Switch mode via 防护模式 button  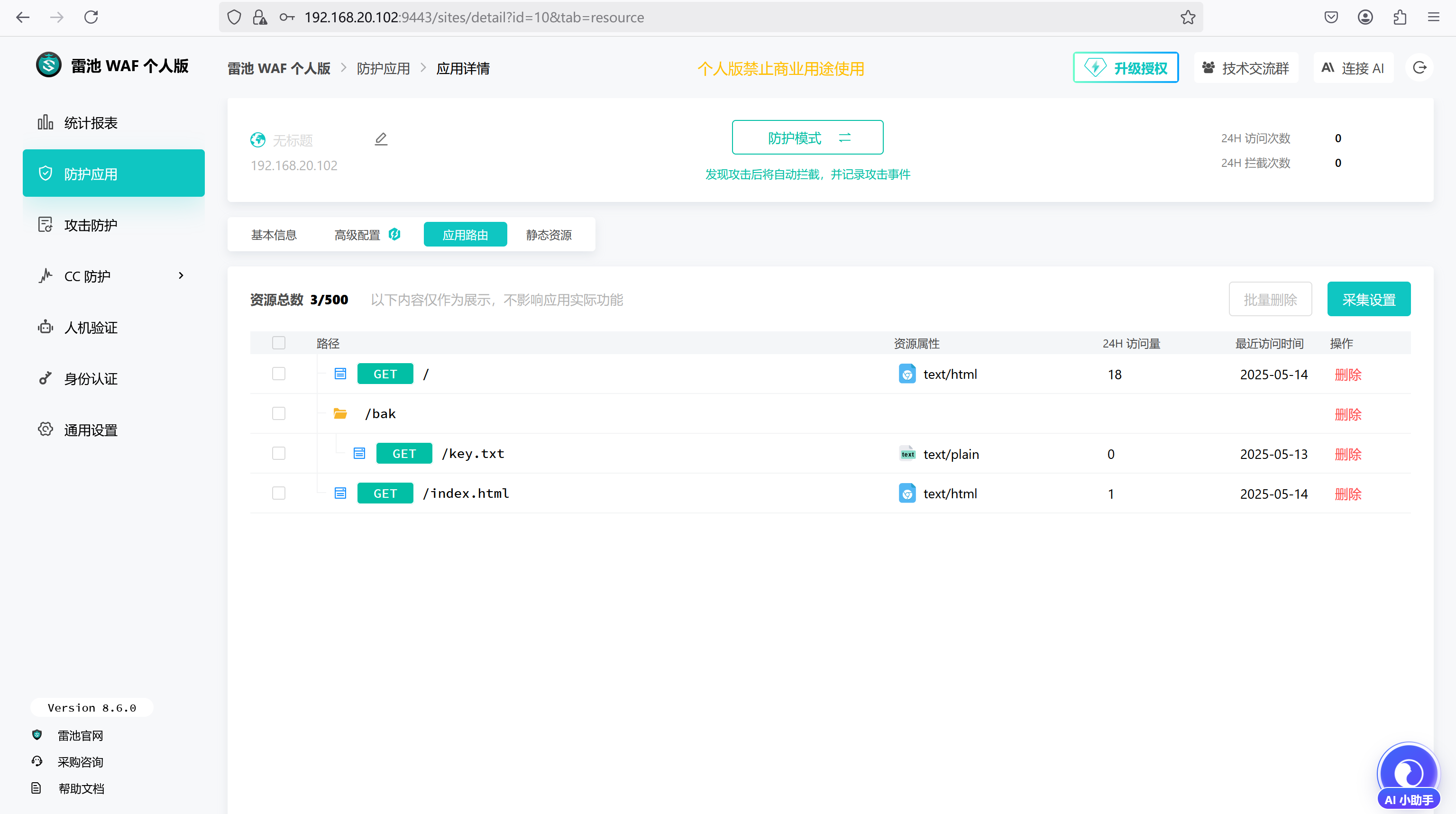click(807, 137)
